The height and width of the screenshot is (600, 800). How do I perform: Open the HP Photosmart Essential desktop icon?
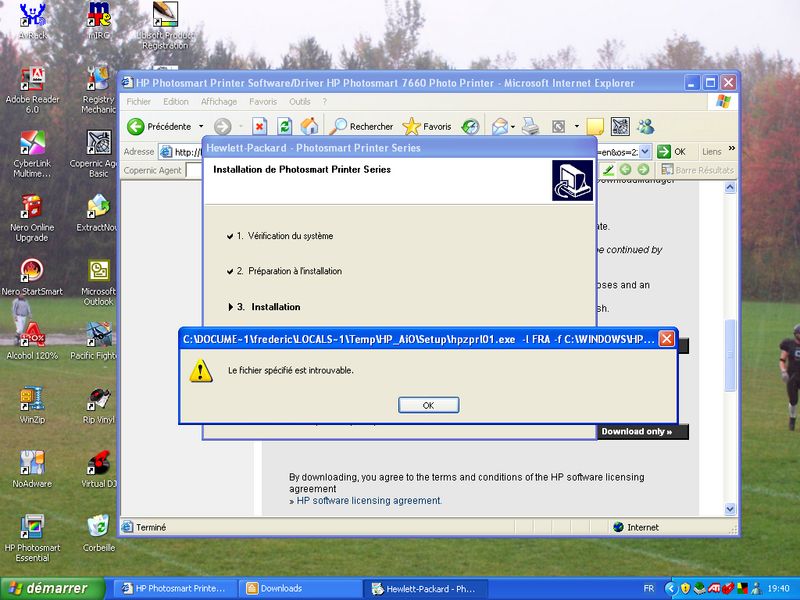32,539
